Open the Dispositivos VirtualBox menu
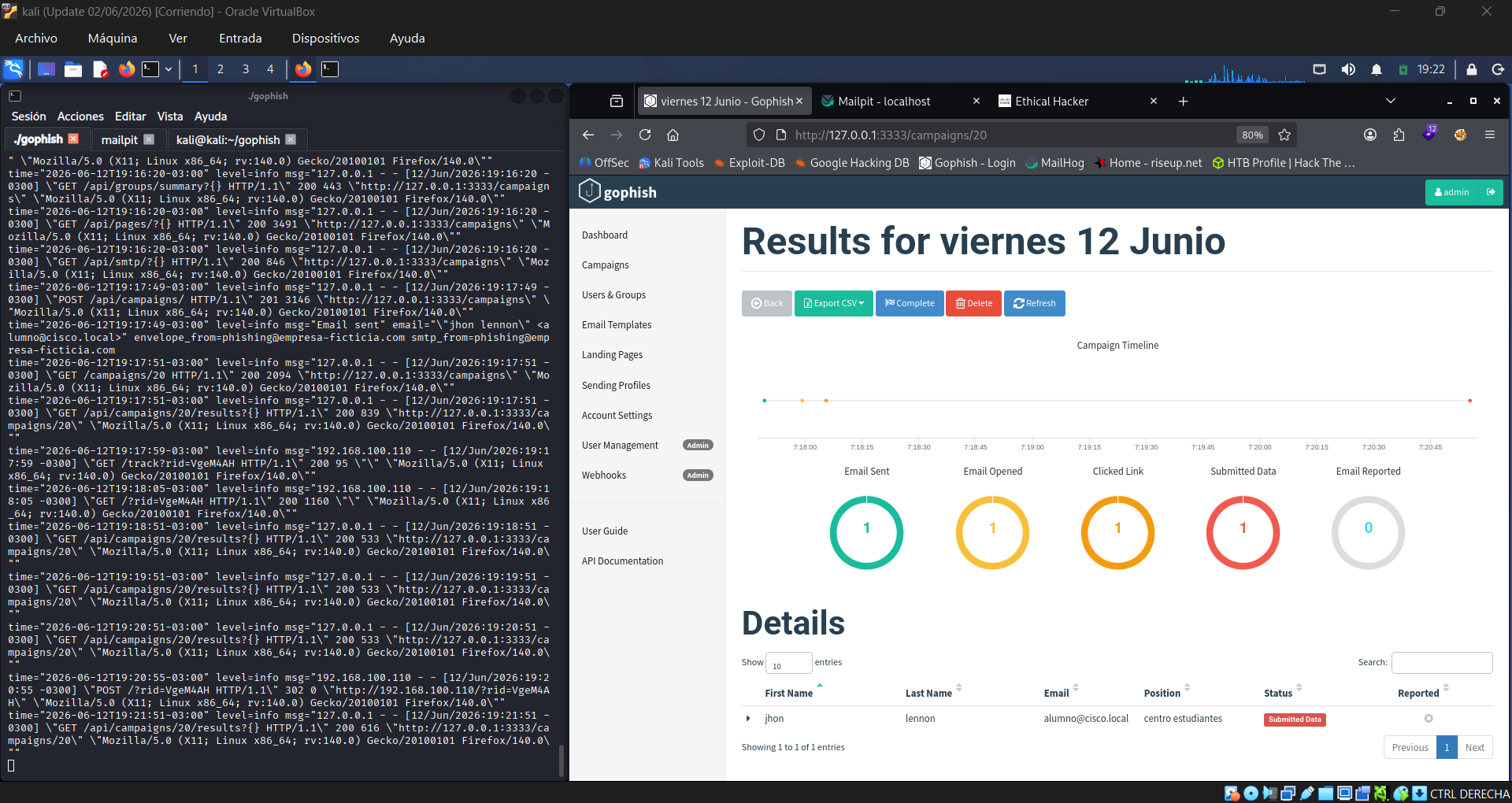Viewport: 1512px width, 803px height. point(325,38)
